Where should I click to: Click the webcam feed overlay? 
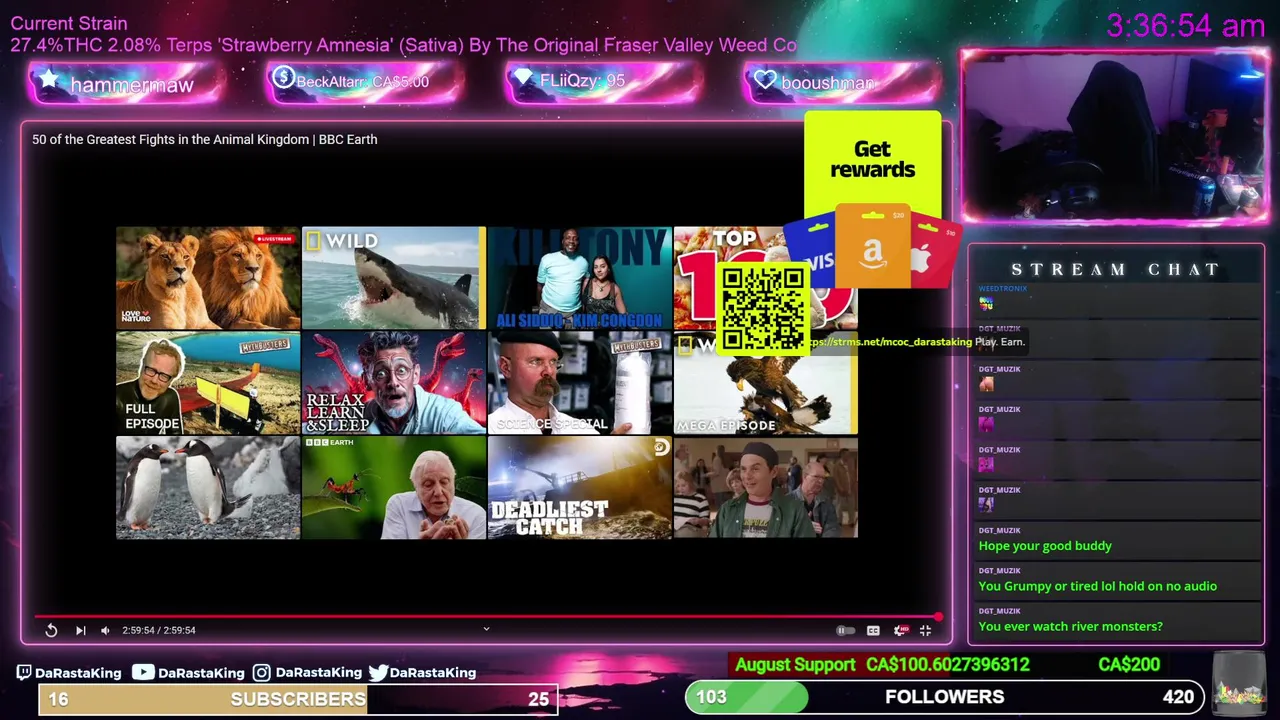[x=1115, y=135]
